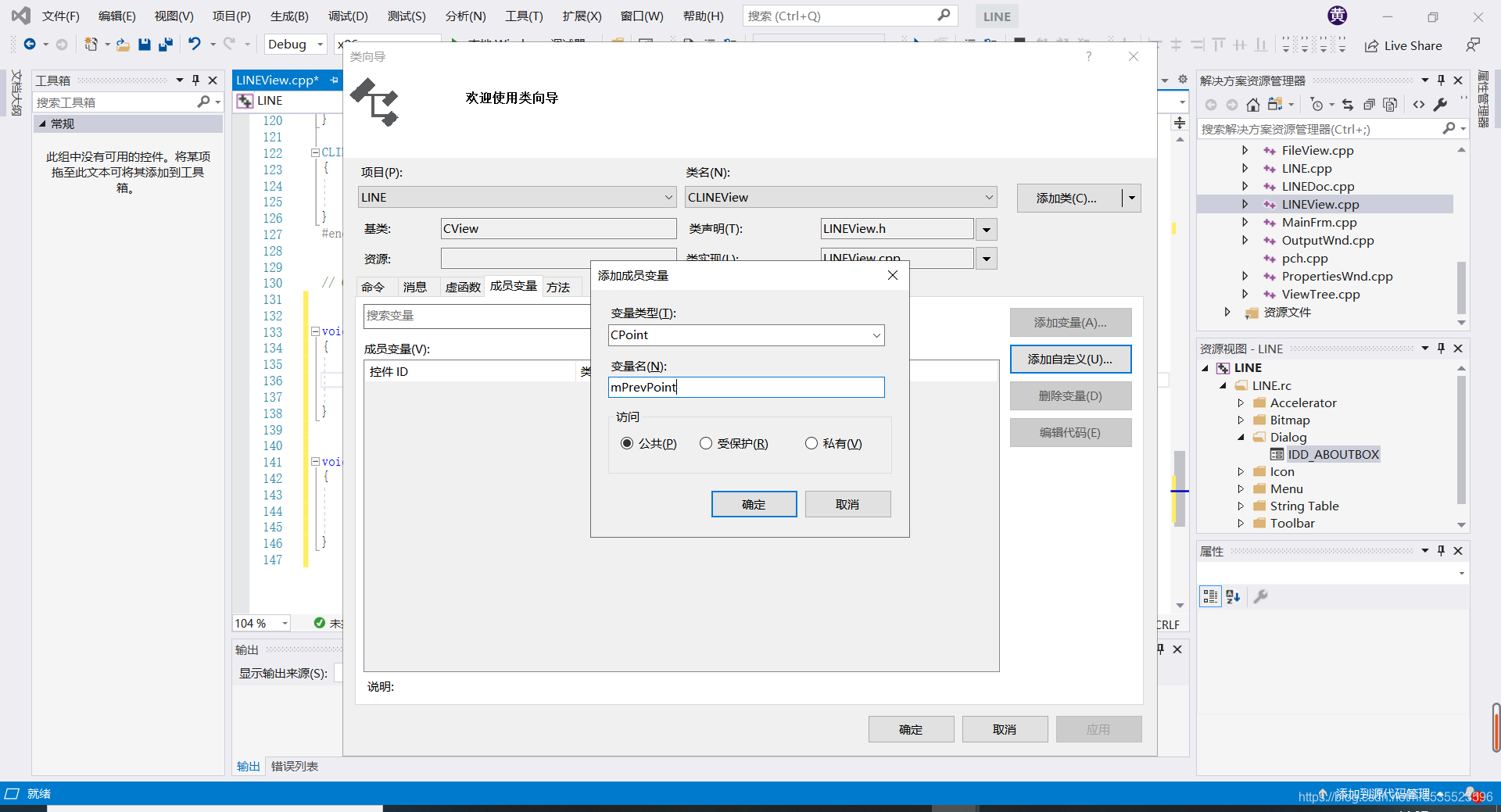Switch to the 消息 tab in Class Wizard
The image size is (1501, 812).
tap(417, 286)
